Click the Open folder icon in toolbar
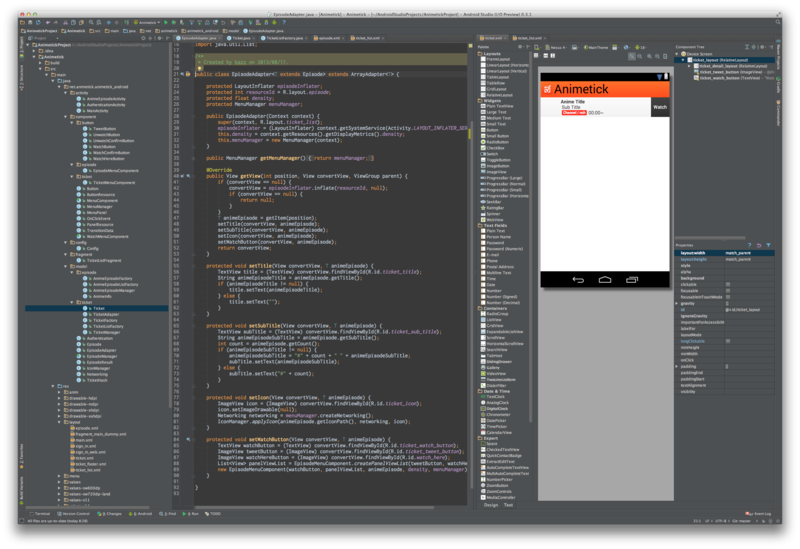 point(22,22)
